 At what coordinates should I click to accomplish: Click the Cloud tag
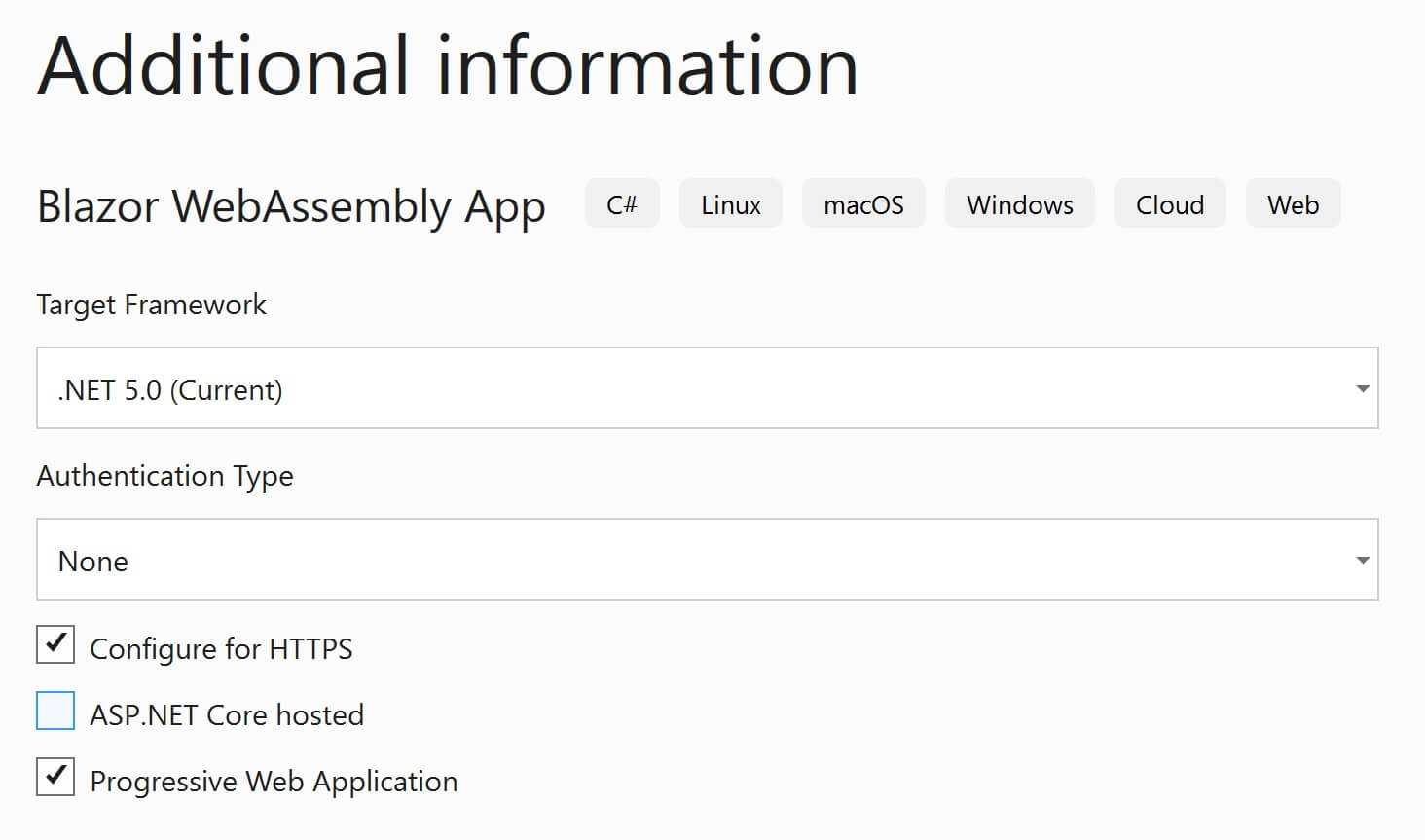click(1170, 204)
